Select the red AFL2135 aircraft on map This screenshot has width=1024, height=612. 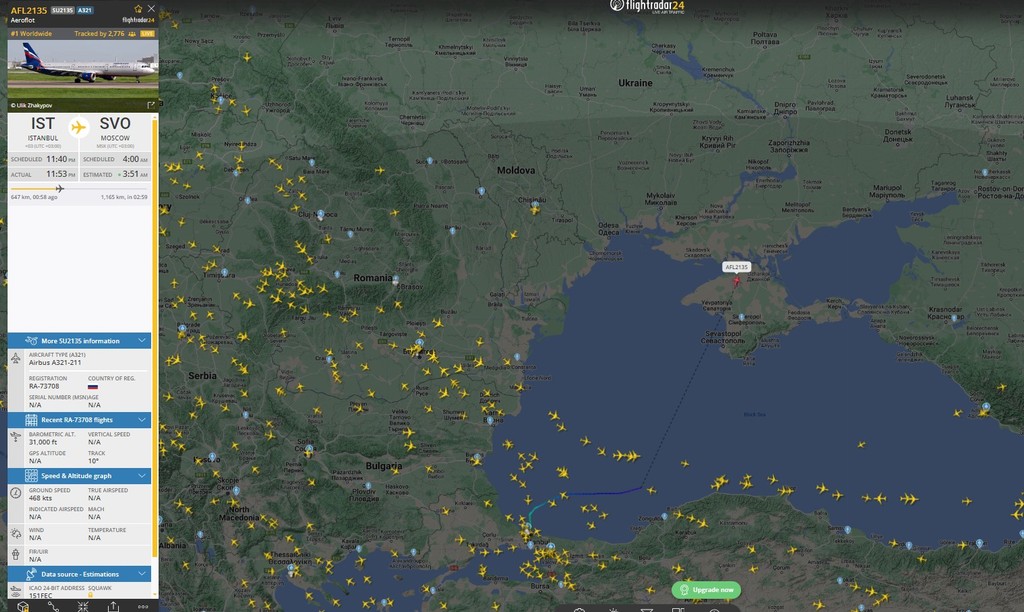[737, 282]
